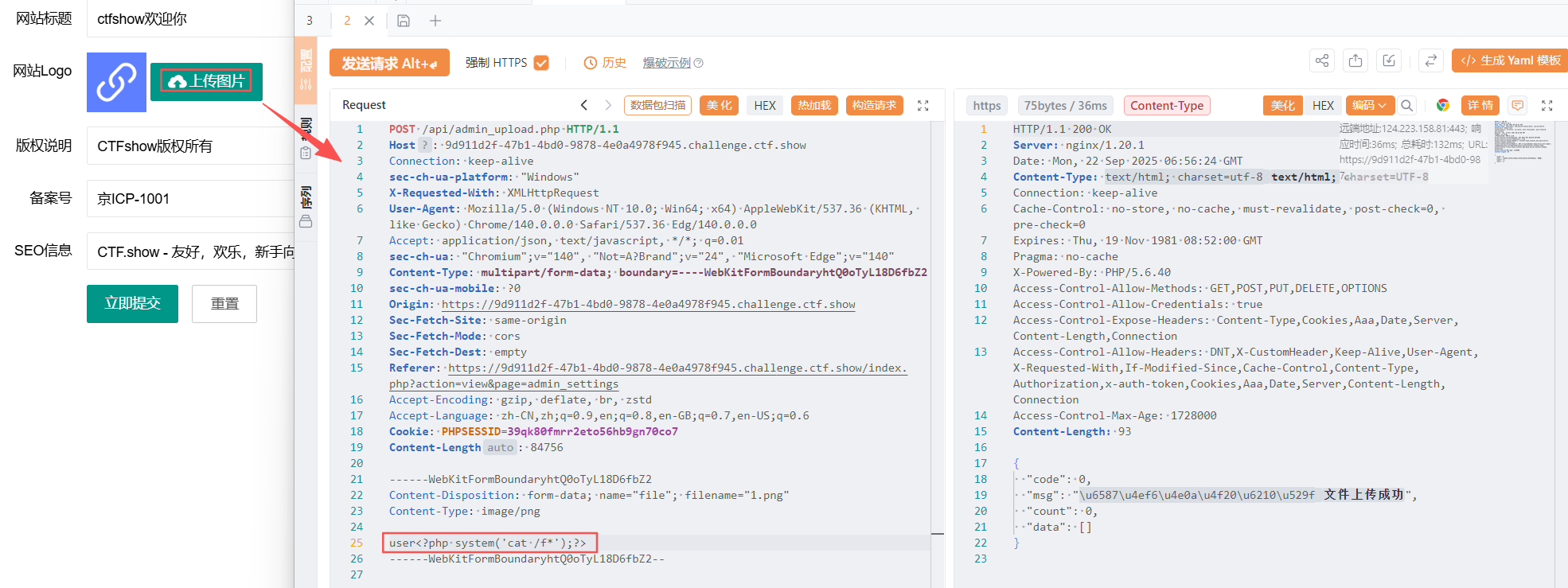
Task: Click the swap arrows icon button
Action: click(1430, 60)
